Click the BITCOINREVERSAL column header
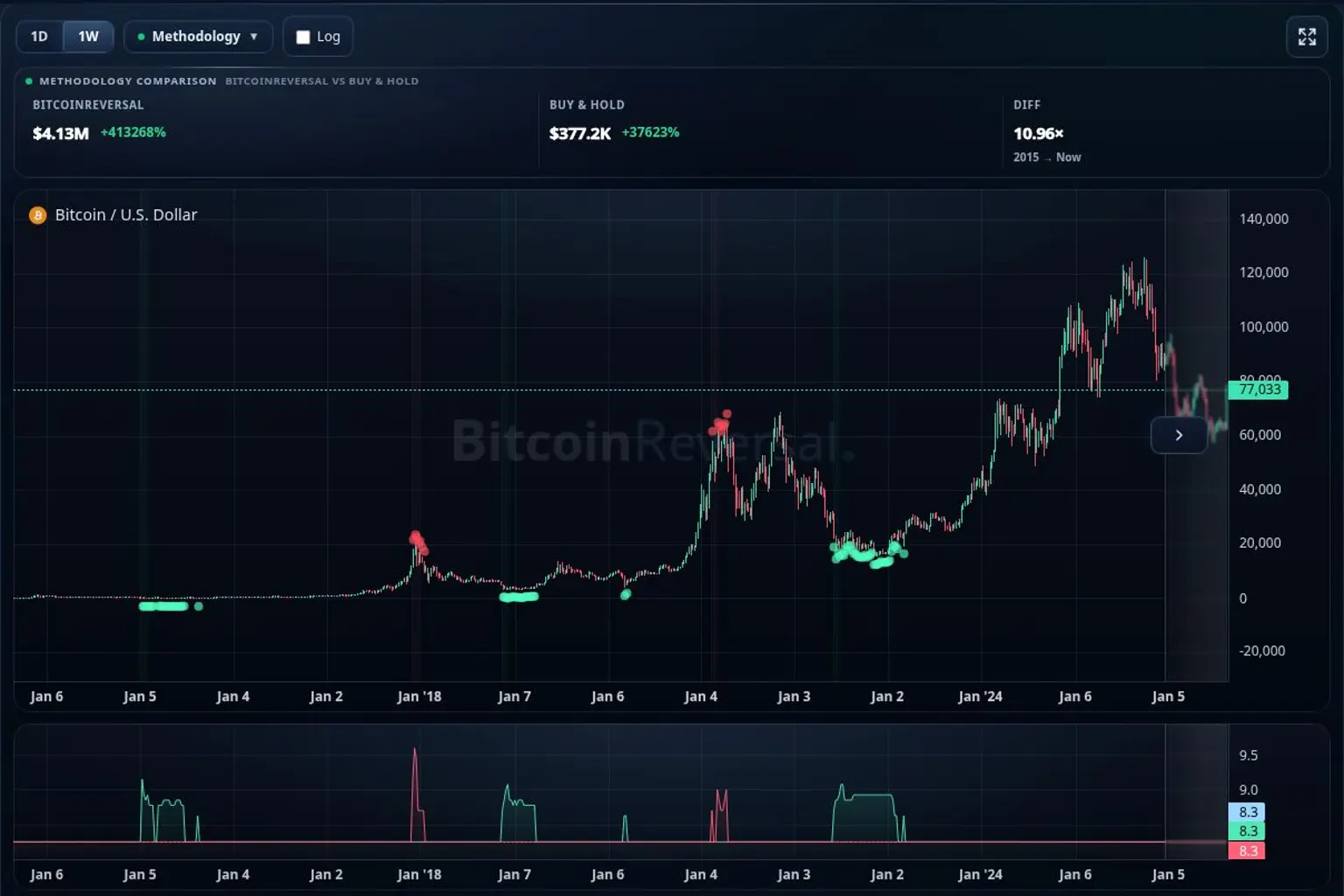The height and width of the screenshot is (896, 1344). point(88,105)
